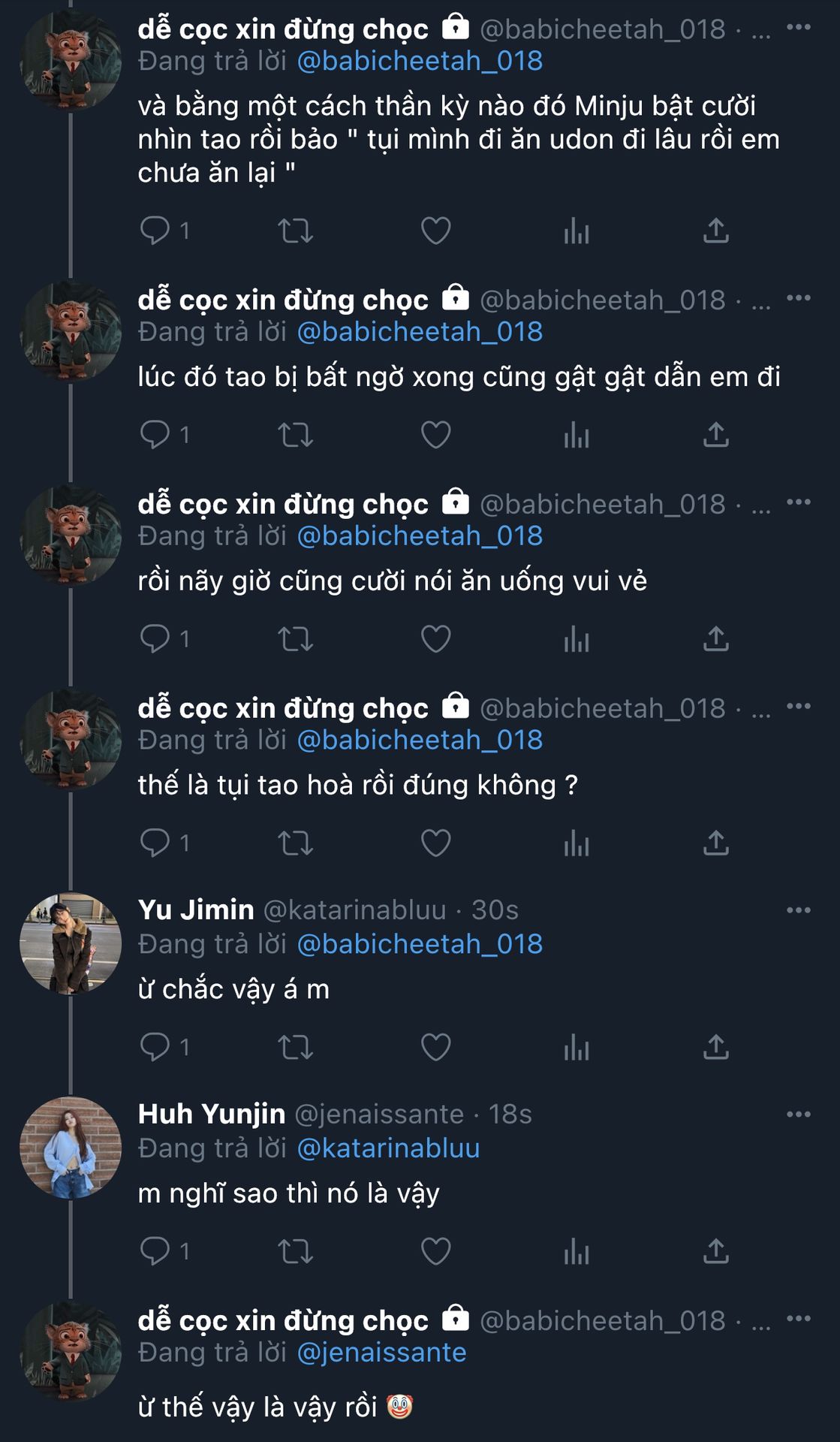Open Yu Jimin's profile name
Screen dimensions: 840x1442
(196, 910)
